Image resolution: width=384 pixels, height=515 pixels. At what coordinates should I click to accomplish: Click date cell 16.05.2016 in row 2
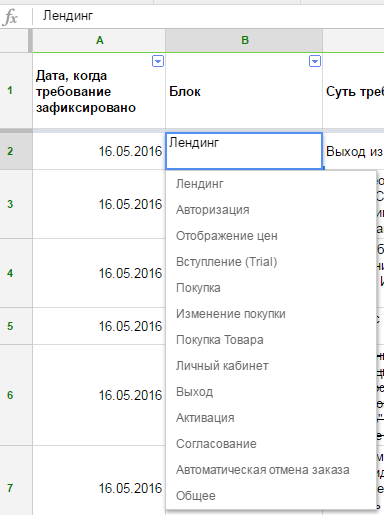99,151
